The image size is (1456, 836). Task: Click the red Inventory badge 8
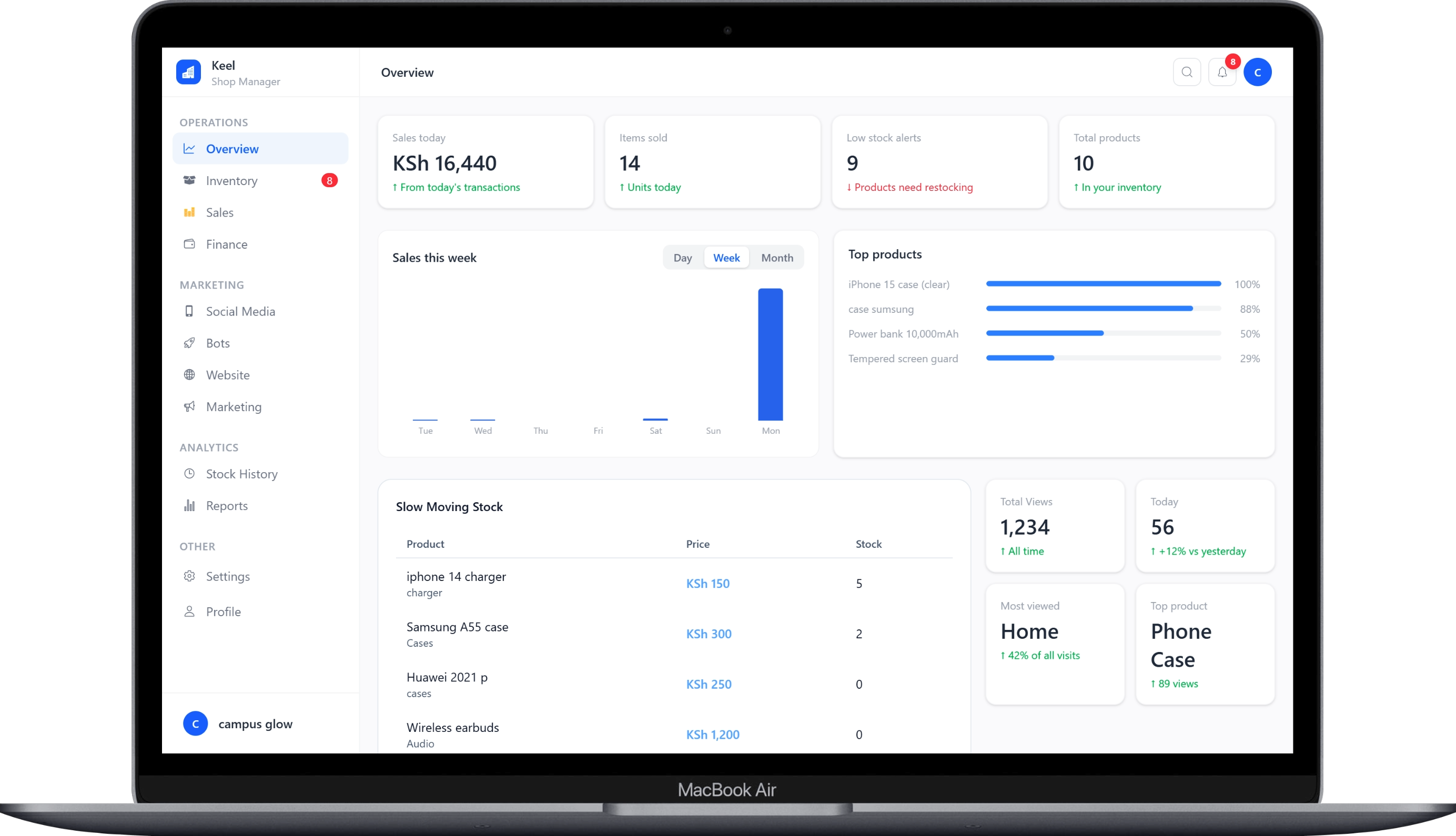(x=329, y=181)
